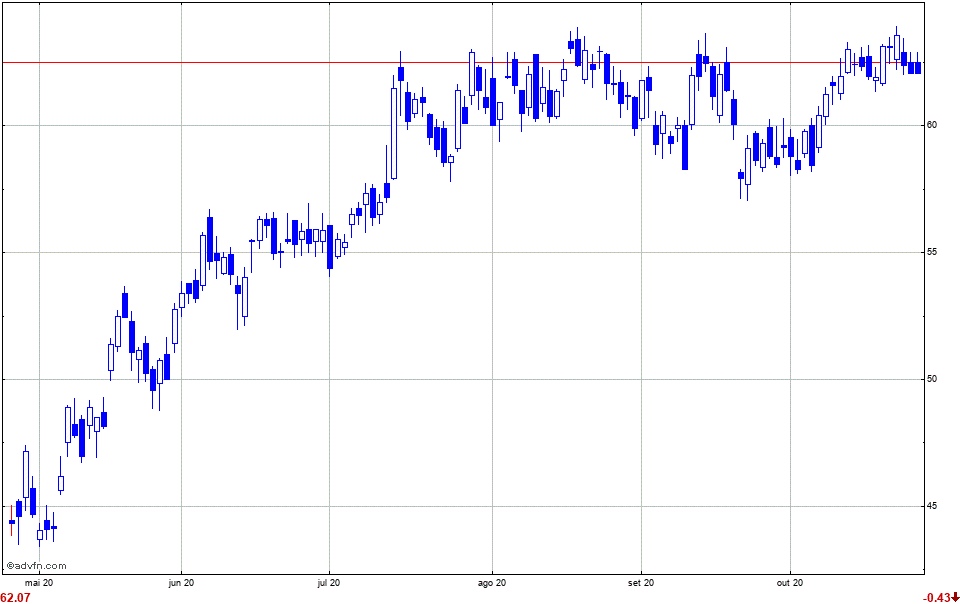Click the 'jun 20' date label
Viewport: 960px width, 604px height.
[x=181, y=583]
